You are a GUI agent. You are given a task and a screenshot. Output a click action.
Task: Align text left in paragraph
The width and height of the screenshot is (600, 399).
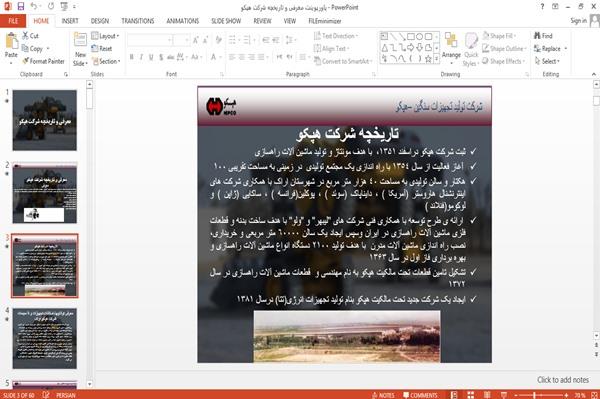click(x=232, y=57)
